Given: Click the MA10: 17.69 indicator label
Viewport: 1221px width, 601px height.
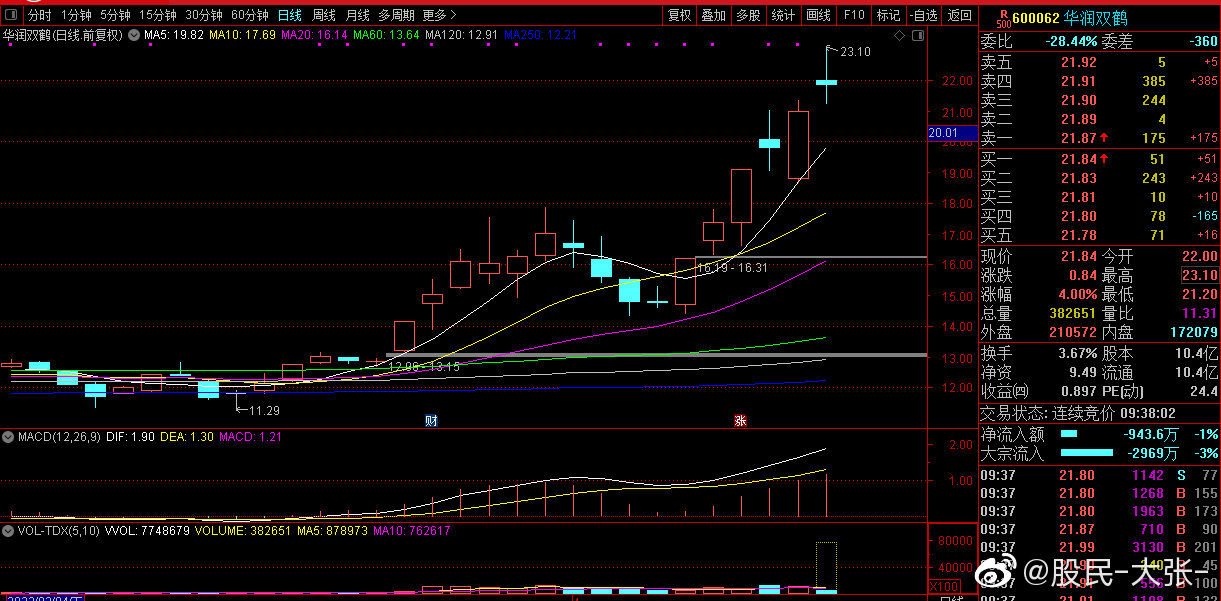Looking at the screenshot, I should coord(243,34).
